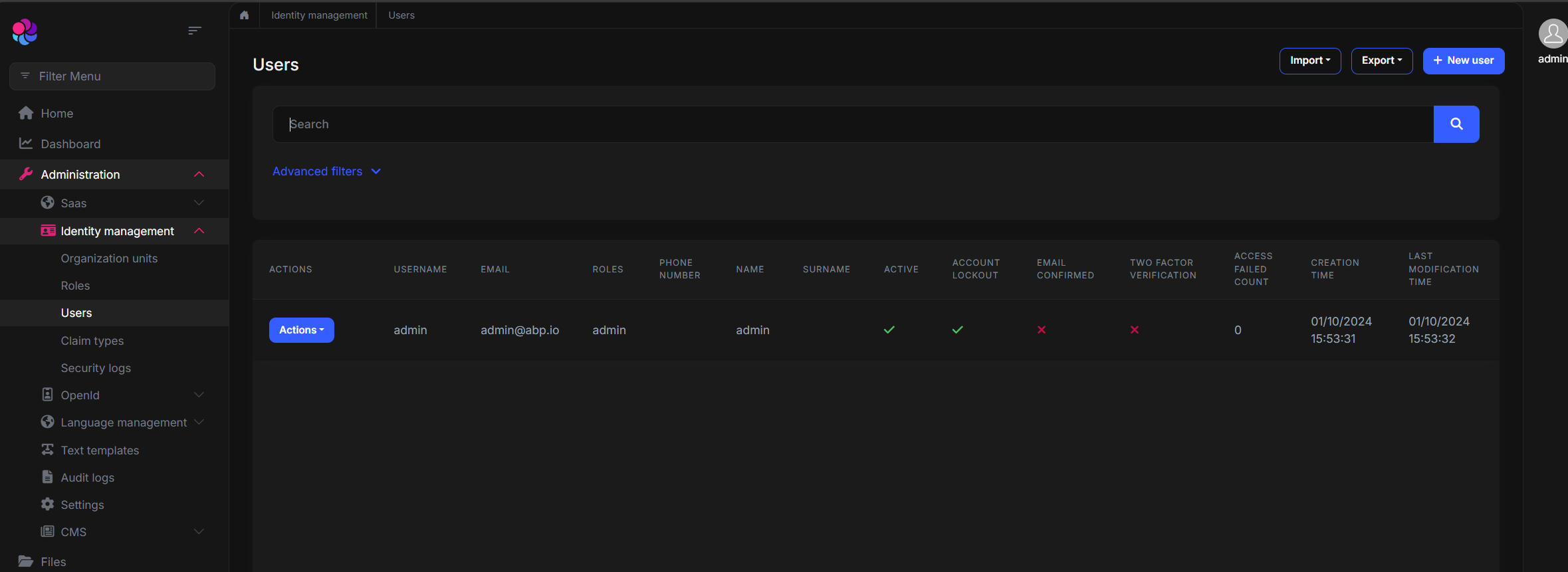Click the admin user avatar icon
1568x572 pixels.
tap(1552, 34)
